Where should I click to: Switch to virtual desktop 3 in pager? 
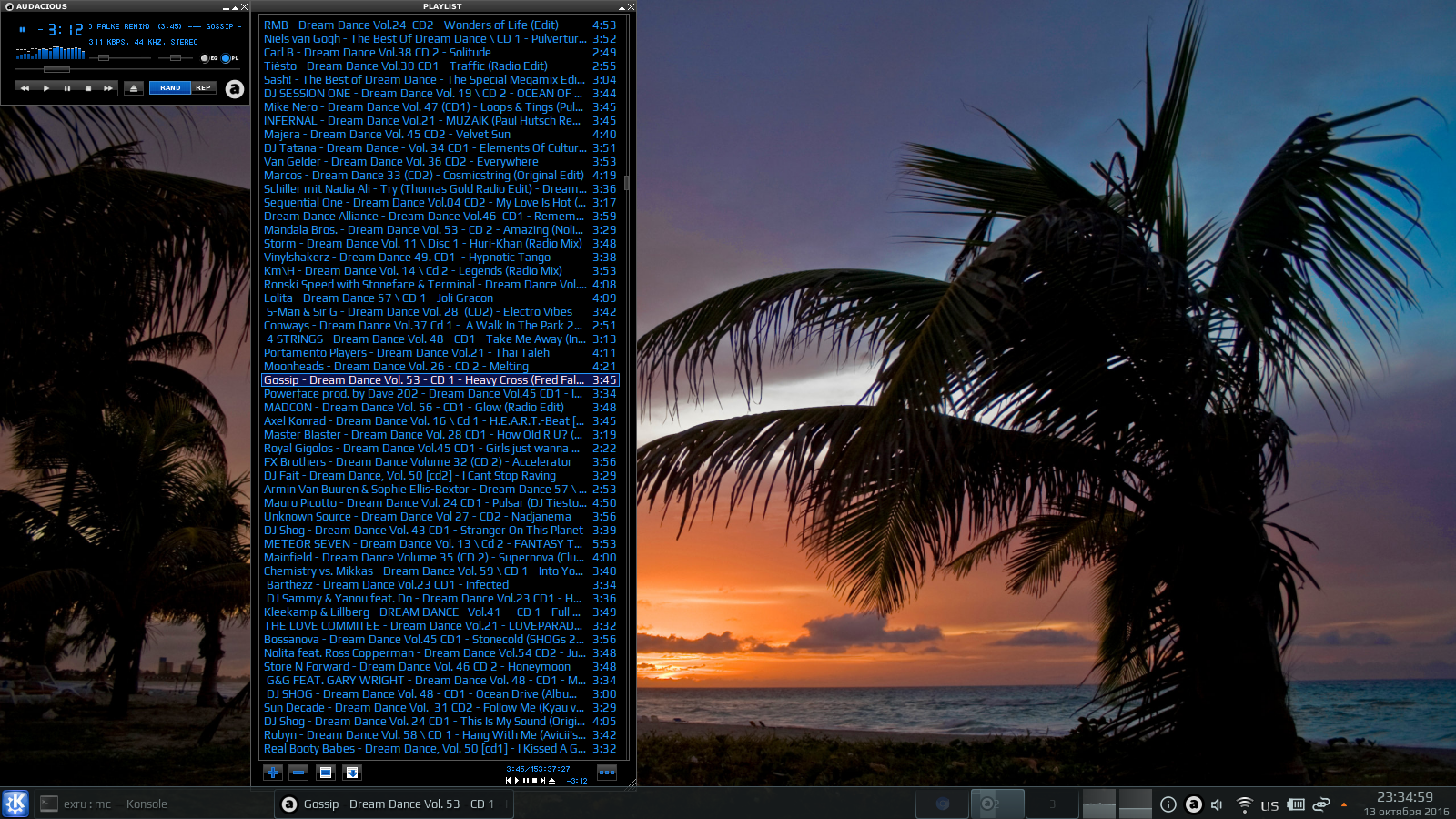[1052, 804]
